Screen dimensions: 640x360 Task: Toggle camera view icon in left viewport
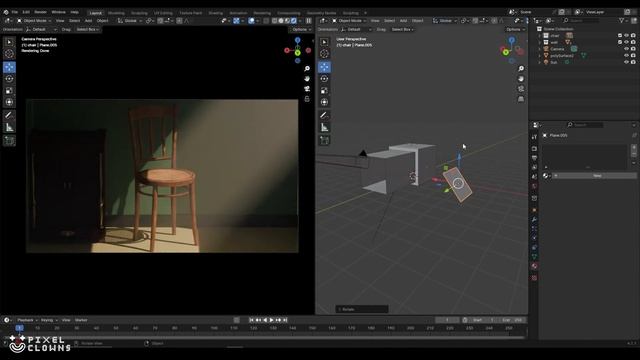coord(307,89)
